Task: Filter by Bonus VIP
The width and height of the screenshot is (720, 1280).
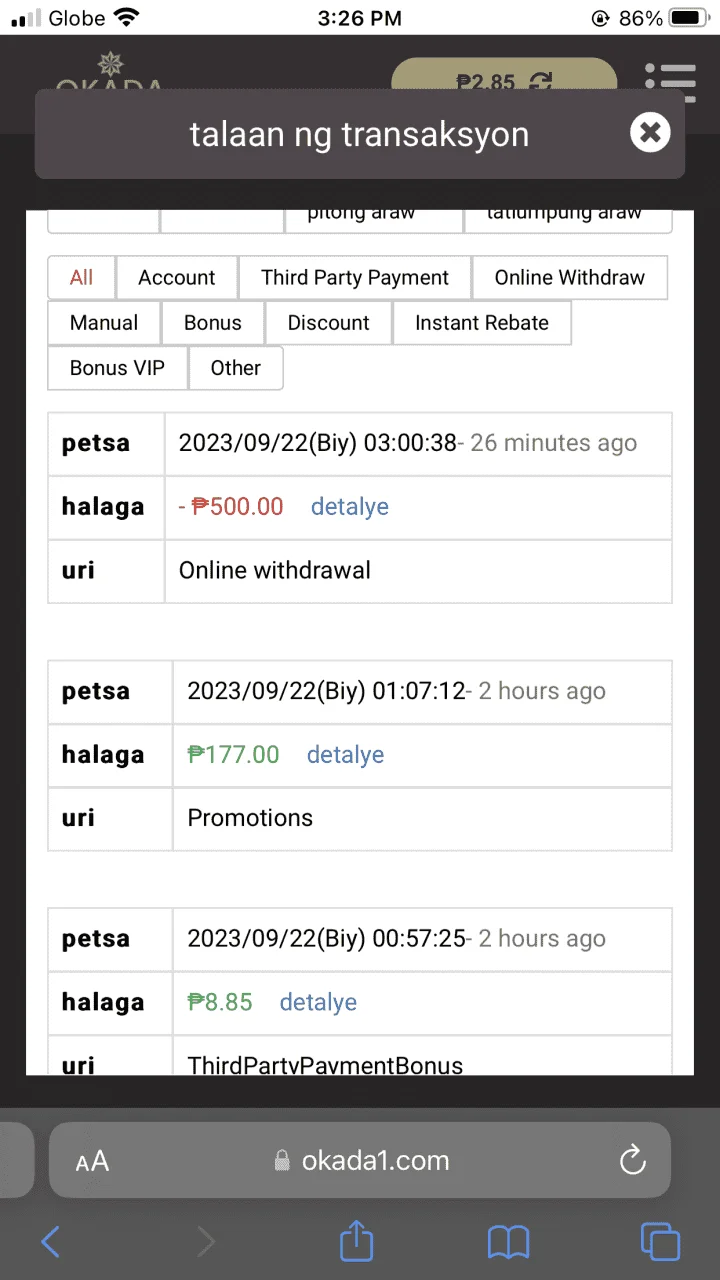Action: 117,368
